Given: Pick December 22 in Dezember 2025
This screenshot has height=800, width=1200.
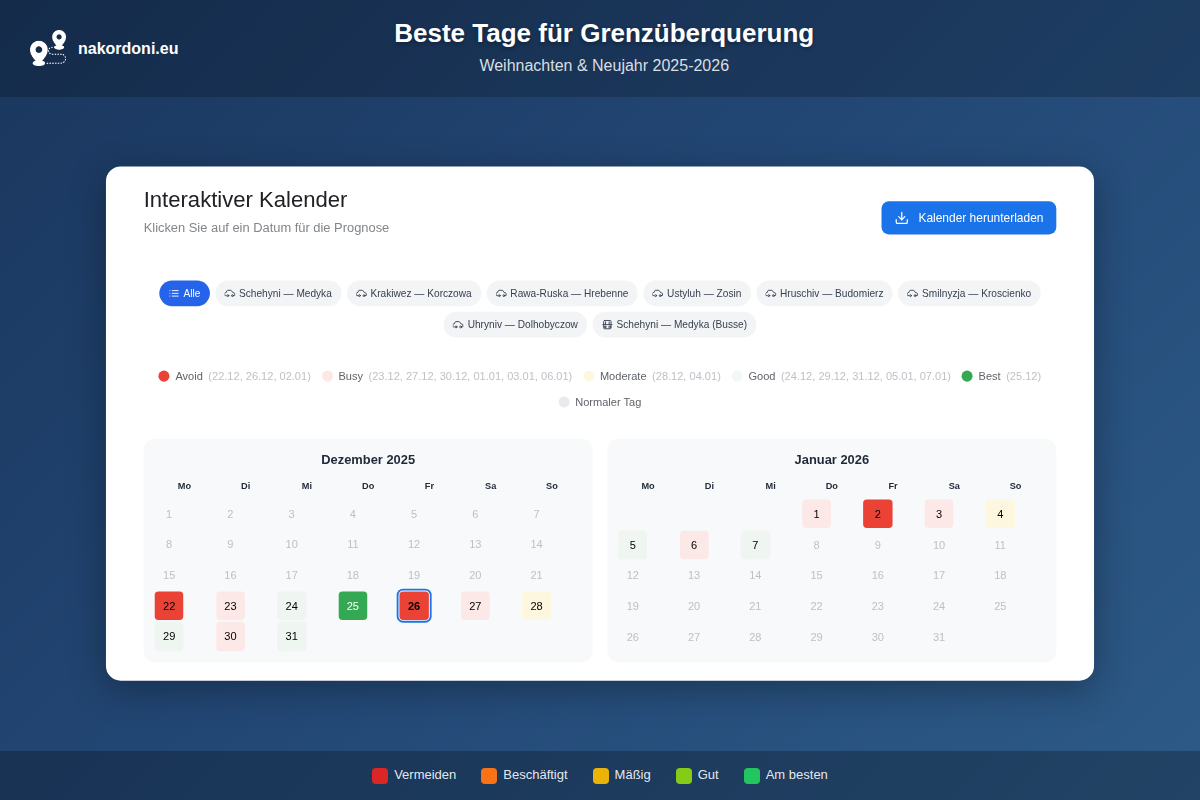Looking at the screenshot, I should [169, 606].
